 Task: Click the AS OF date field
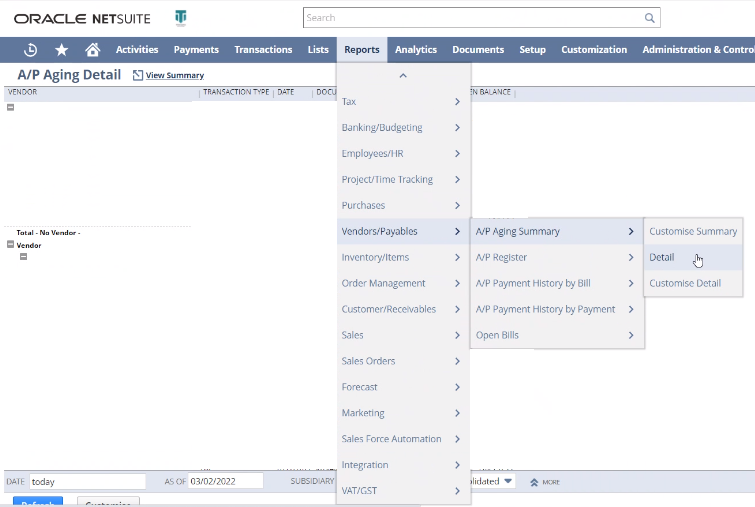(225, 481)
